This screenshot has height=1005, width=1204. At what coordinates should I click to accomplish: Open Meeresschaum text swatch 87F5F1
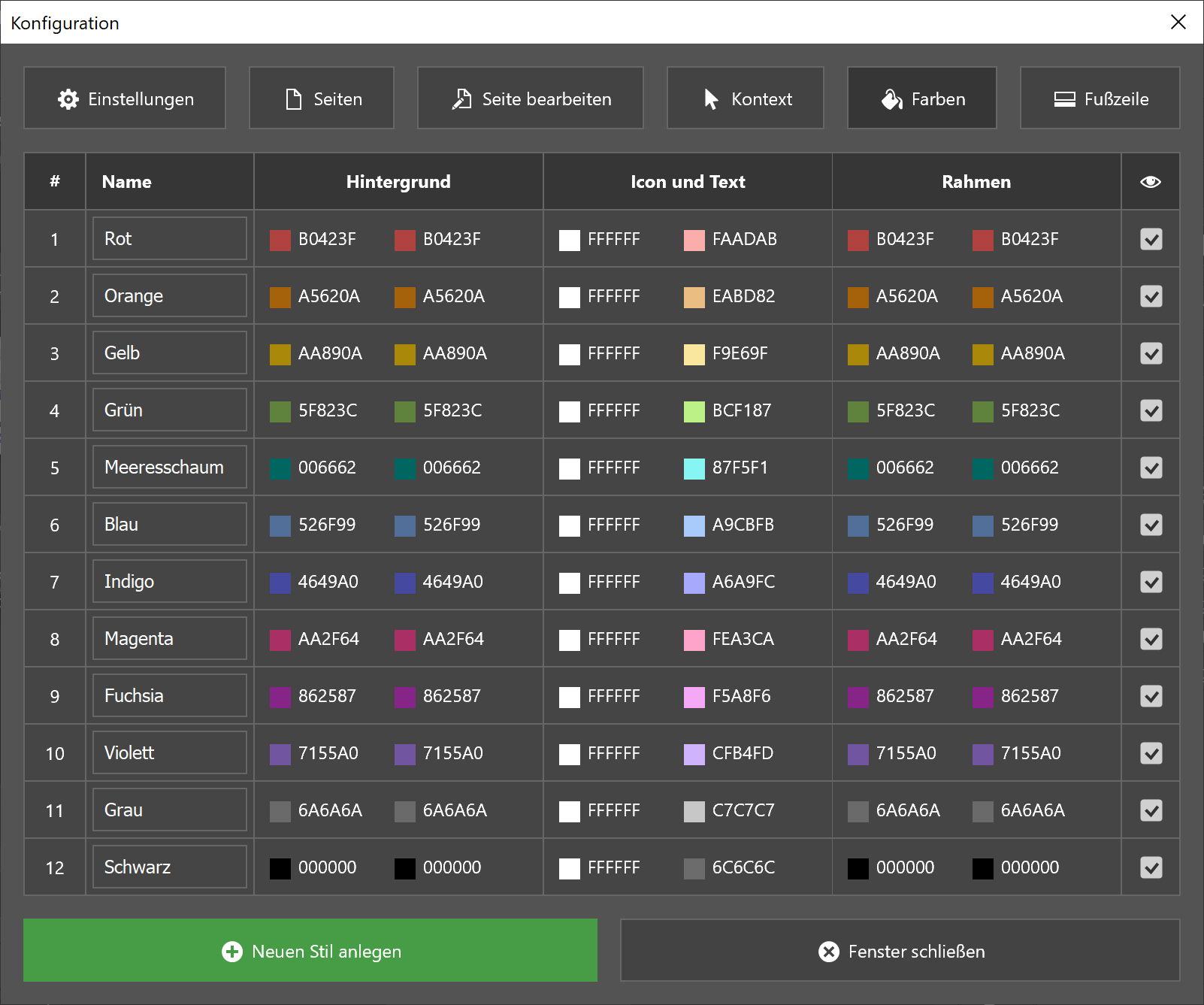pyautogui.click(x=694, y=469)
